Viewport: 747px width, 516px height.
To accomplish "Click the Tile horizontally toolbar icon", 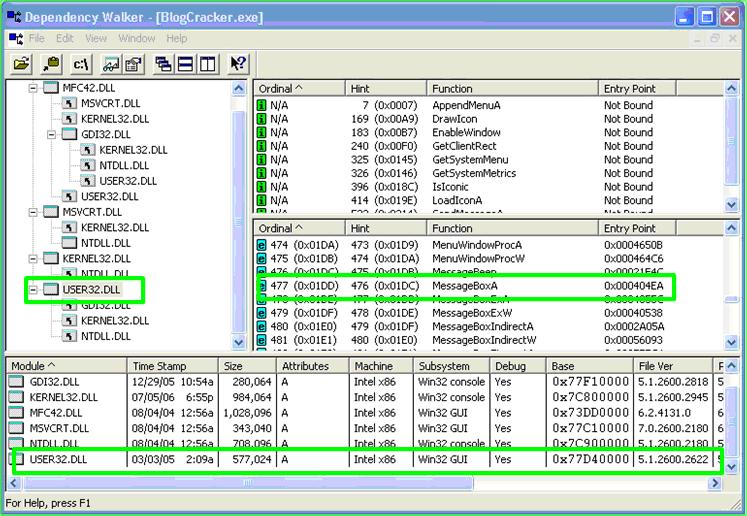I will tap(185, 63).
